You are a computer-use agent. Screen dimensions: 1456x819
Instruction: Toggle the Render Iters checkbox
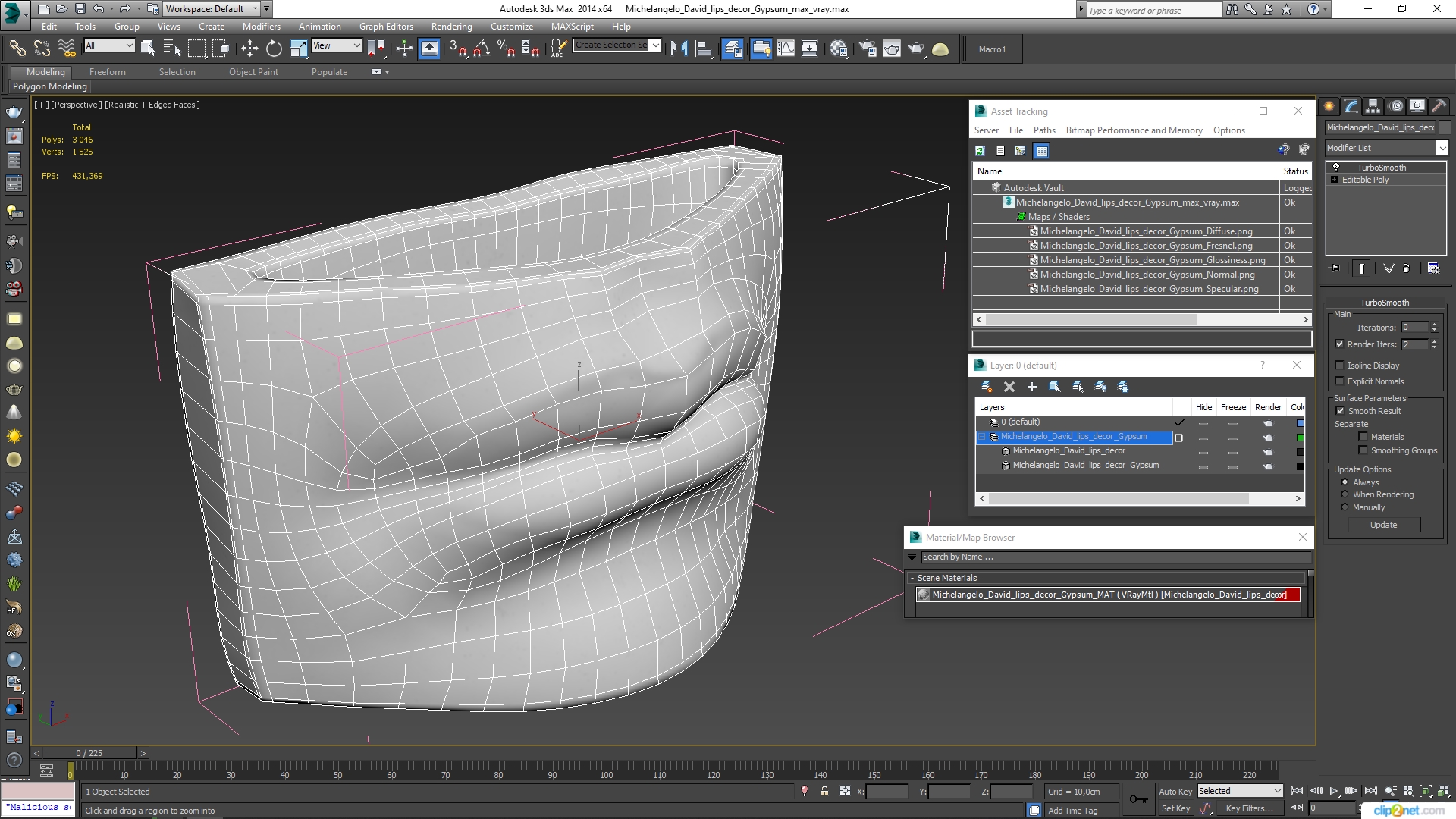coord(1340,344)
